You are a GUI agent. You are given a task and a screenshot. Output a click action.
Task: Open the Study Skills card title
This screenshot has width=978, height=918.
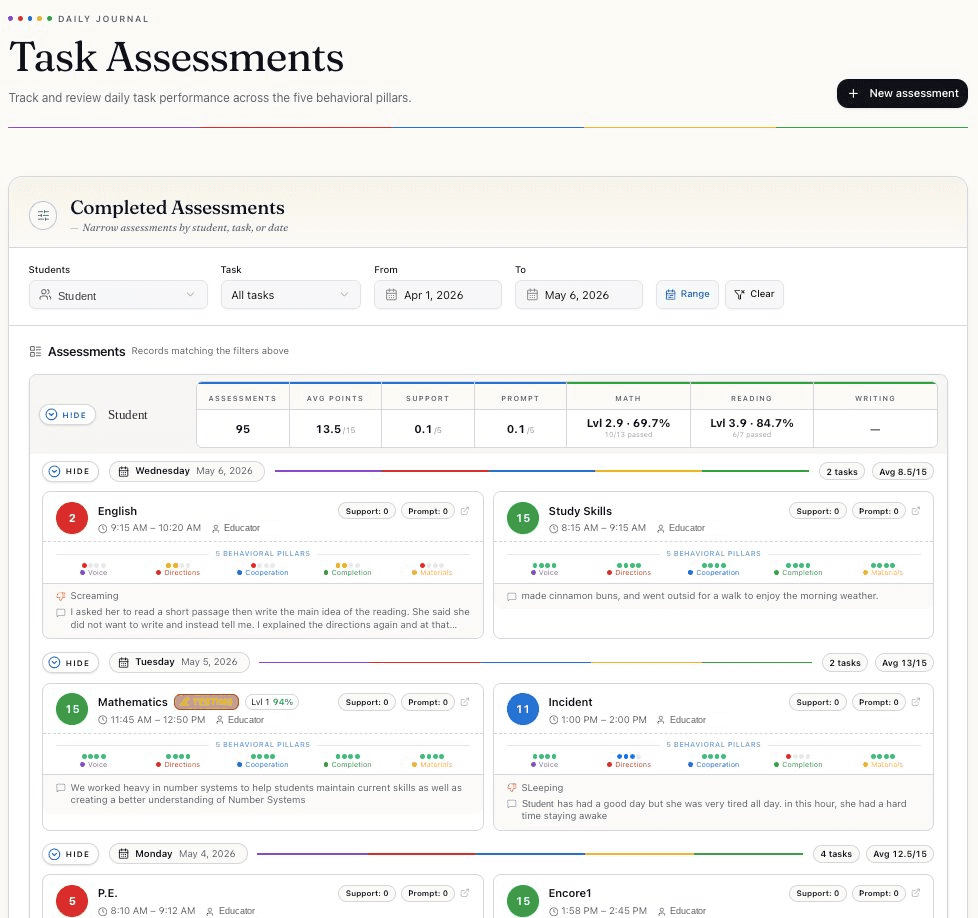point(580,511)
